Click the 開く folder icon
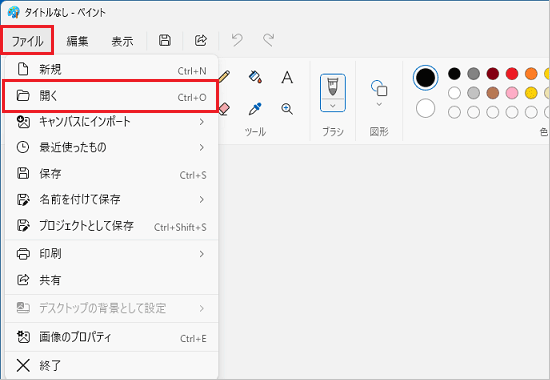550x380 pixels. point(23,95)
